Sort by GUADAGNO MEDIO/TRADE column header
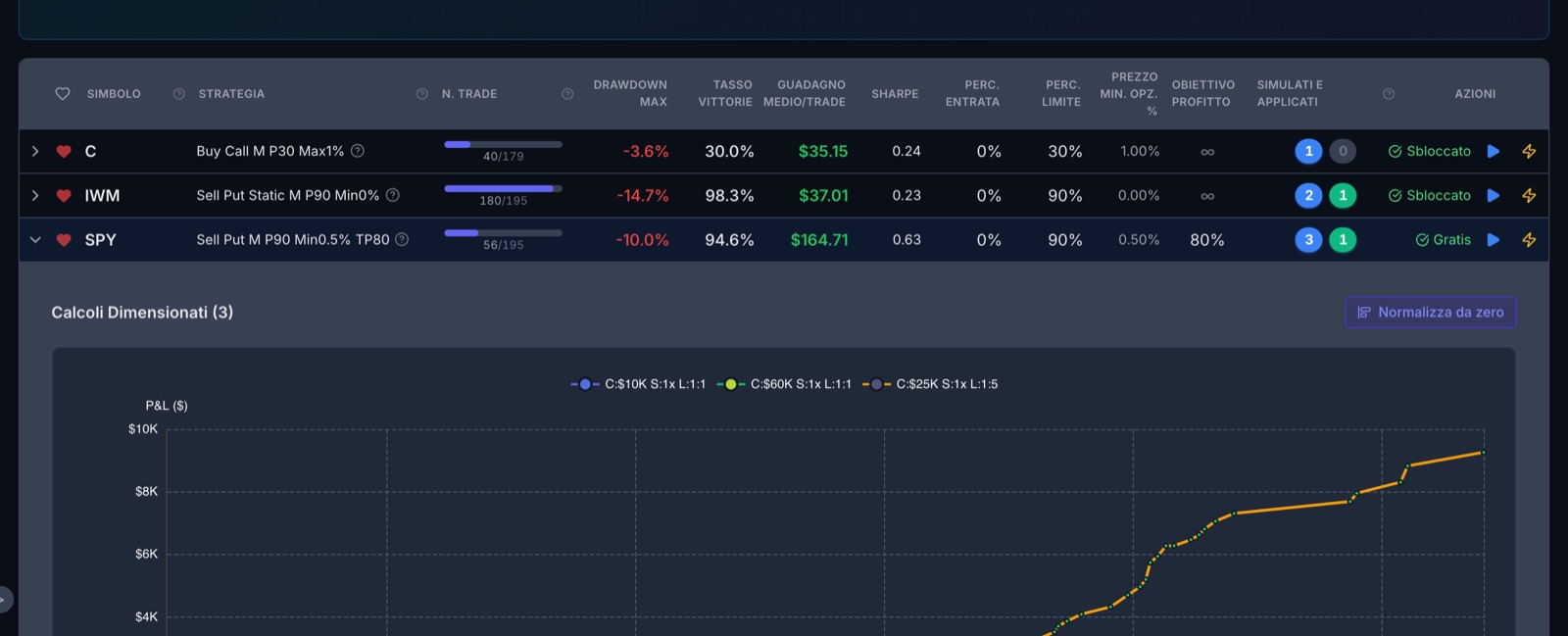This screenshot has height=636, width=1568. [805, 93]
